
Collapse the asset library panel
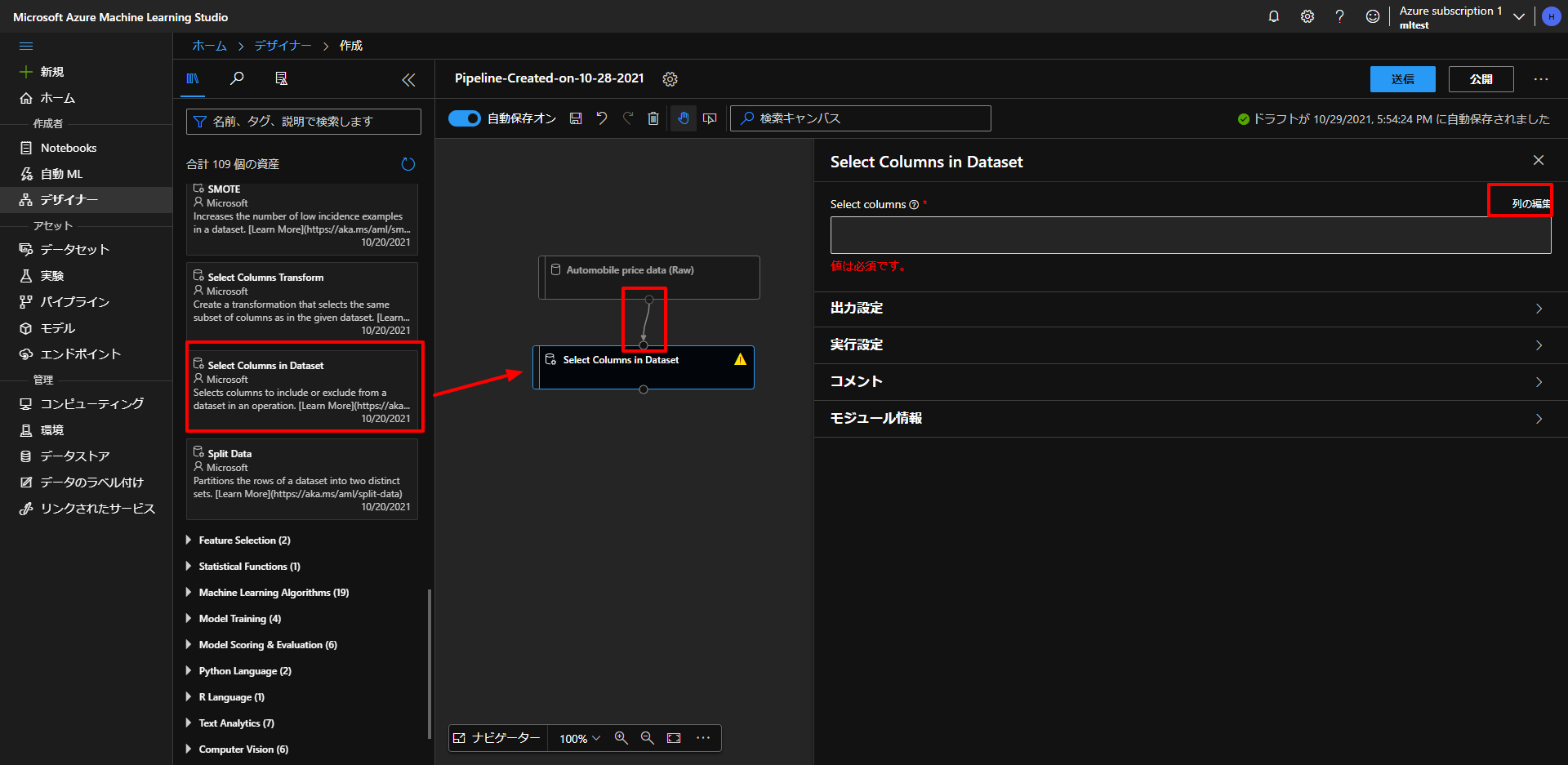pos(408,79)
